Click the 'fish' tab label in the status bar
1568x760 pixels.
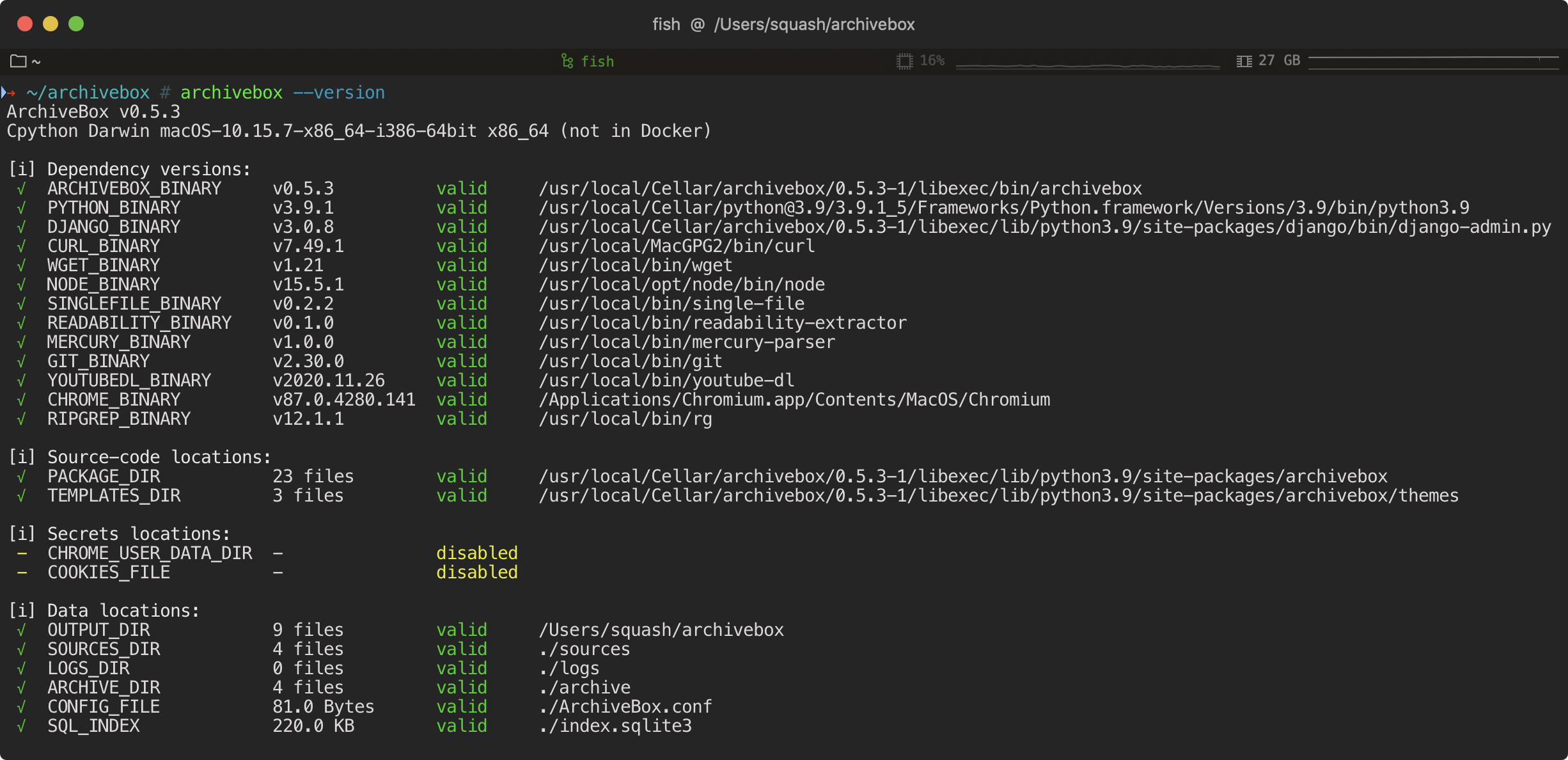(x=597, y=61)
